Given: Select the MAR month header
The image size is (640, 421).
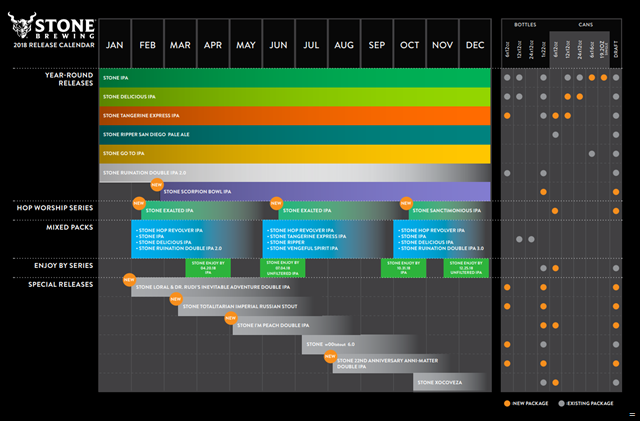Looking at the screenshot, I should coord(180,43).
